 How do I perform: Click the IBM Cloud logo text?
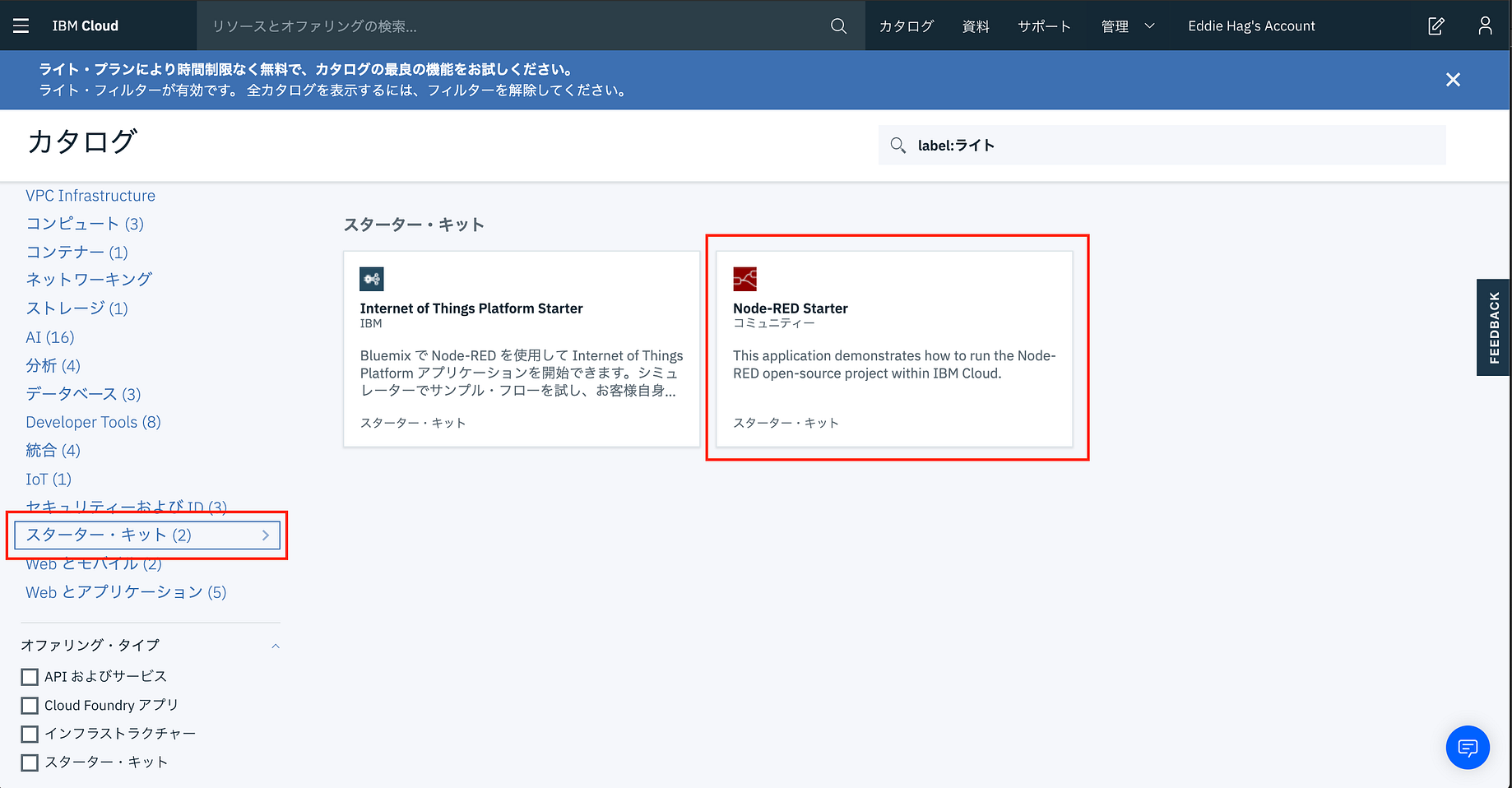tap(86, 25)
